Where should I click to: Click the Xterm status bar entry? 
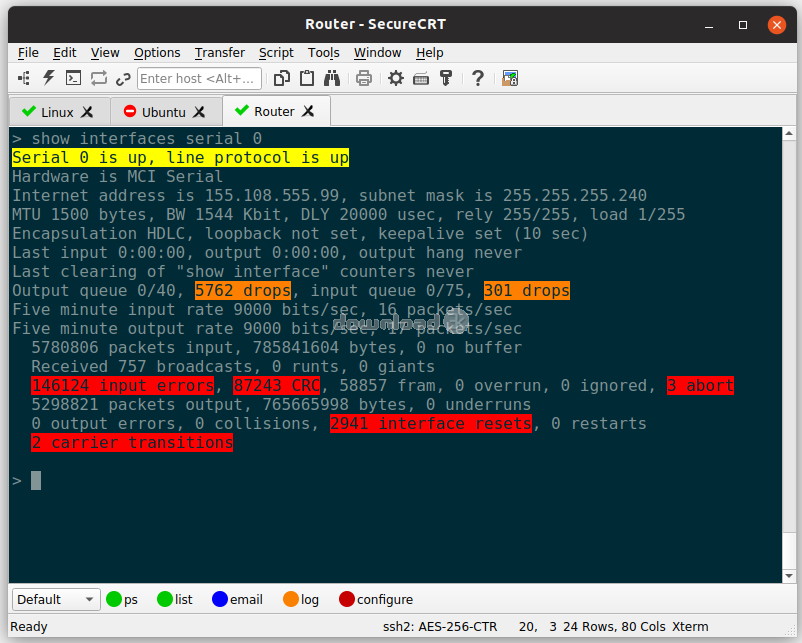tap(690, 627)
